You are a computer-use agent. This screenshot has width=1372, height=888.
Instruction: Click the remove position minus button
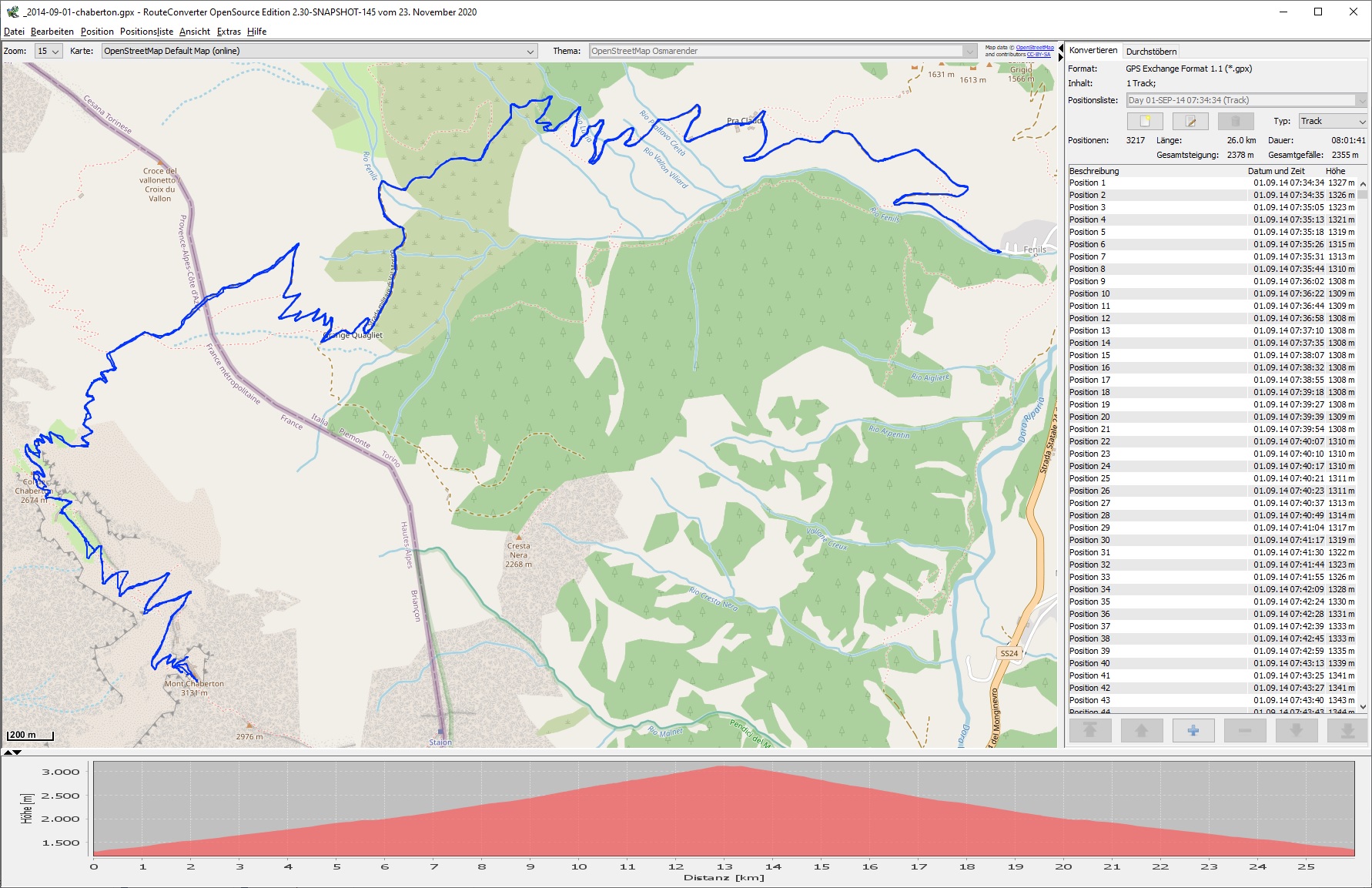[1244, 730]
